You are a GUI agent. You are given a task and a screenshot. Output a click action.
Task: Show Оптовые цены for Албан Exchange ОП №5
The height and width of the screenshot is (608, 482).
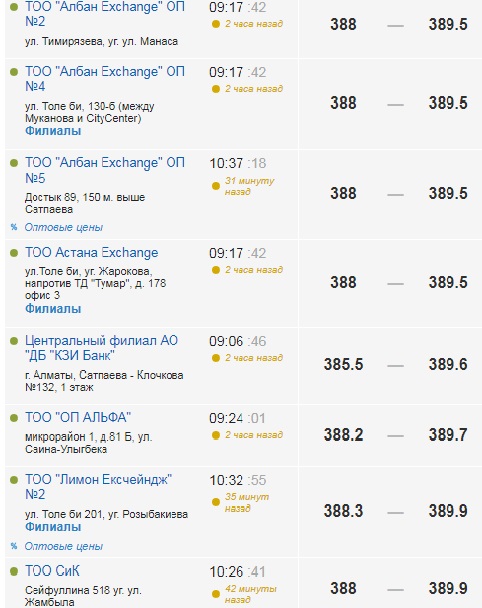click(64, 227)
